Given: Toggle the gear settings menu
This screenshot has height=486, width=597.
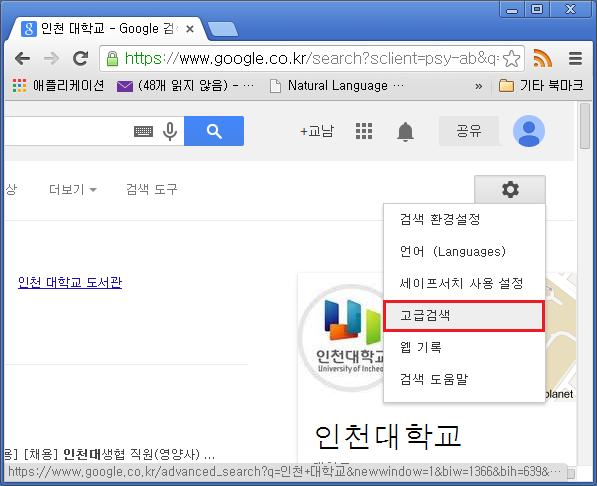Looking at the screenshot, I should pyautogui.click(x=510, y=189).
